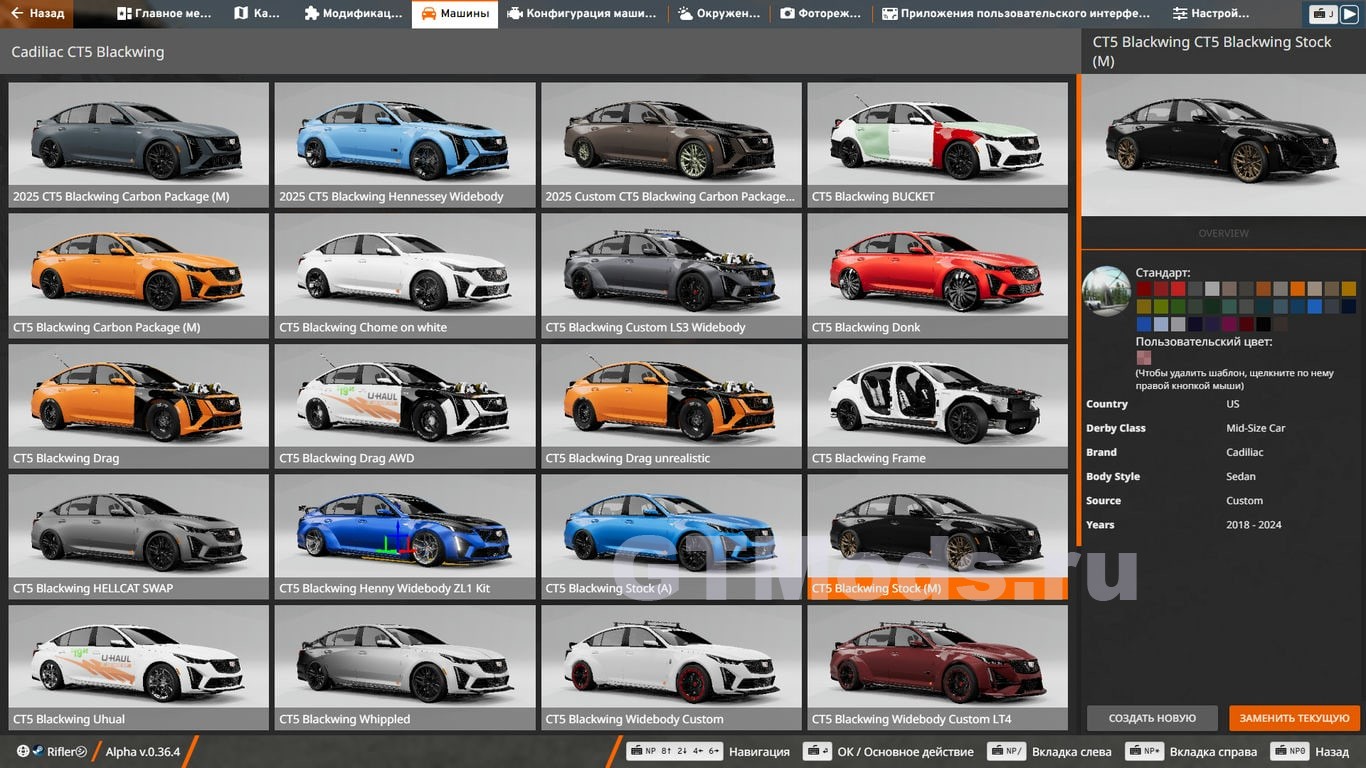Image resolution: width=1366 pixels, height=768 pixels.
Task: Open Приложения пользовательского интерфейса tab
Action: [x=1016, y=14]
